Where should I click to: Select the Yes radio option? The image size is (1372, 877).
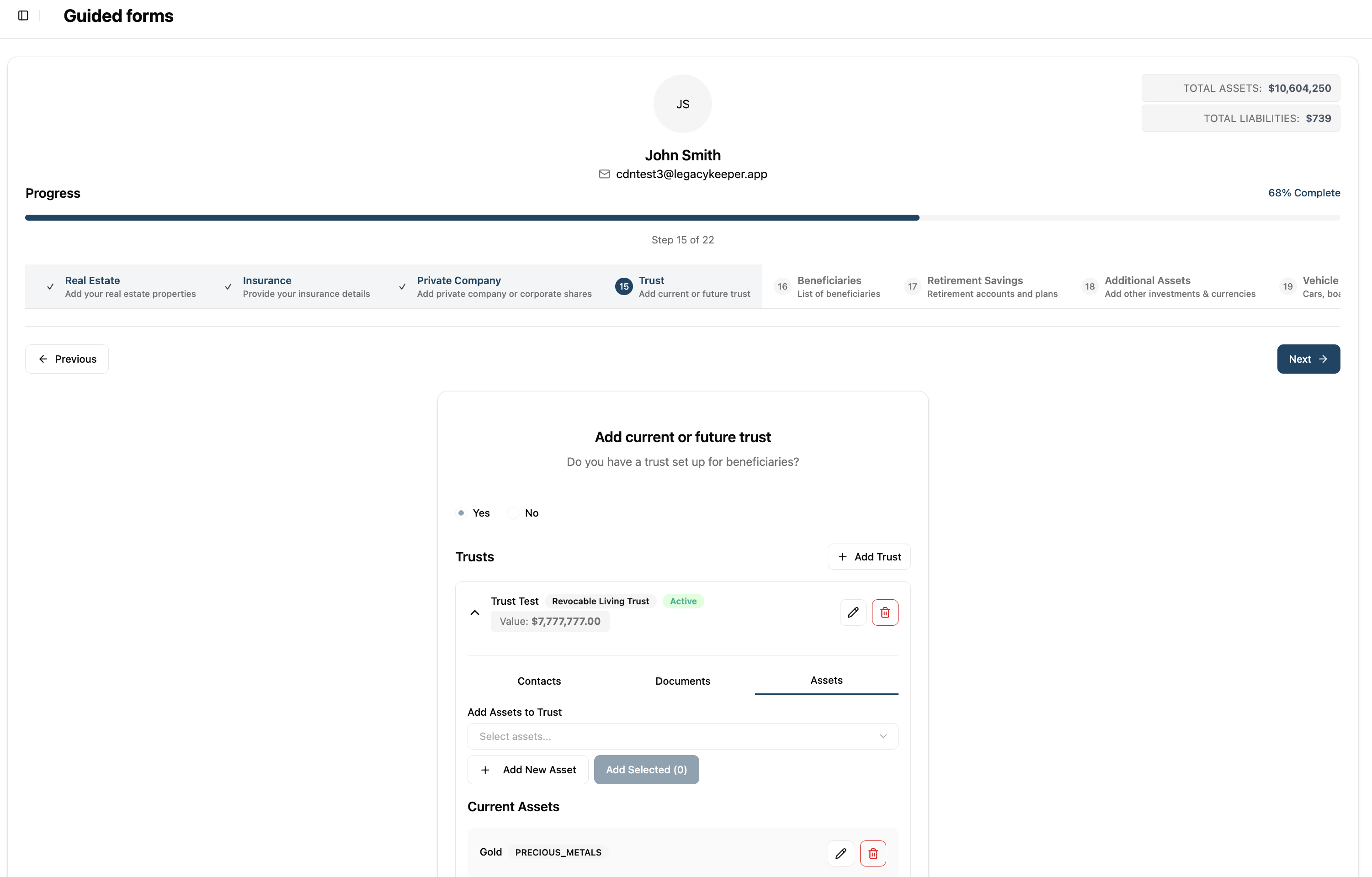pos(462,513)
